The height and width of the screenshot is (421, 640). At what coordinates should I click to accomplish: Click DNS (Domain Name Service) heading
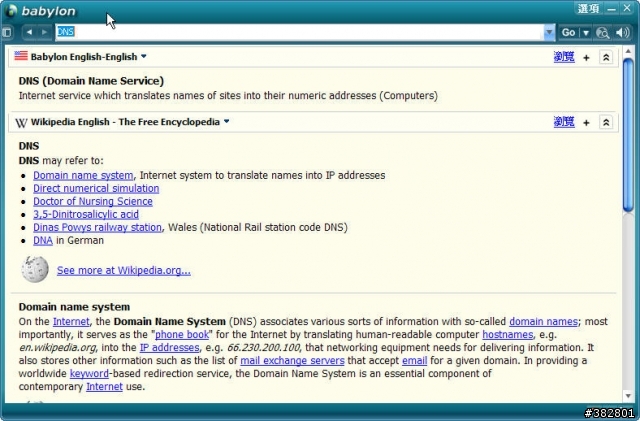point(91,81)
